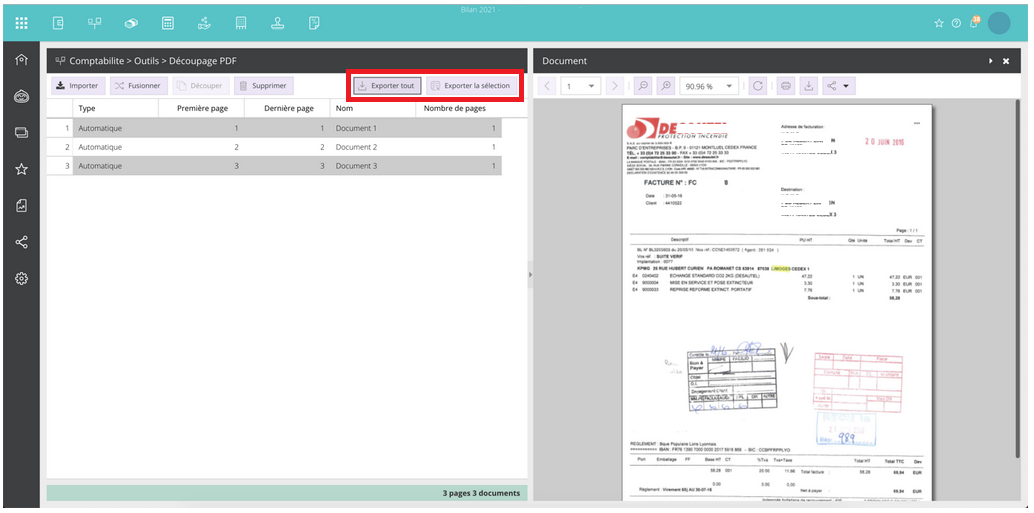Go to next page in viewer

615,86
